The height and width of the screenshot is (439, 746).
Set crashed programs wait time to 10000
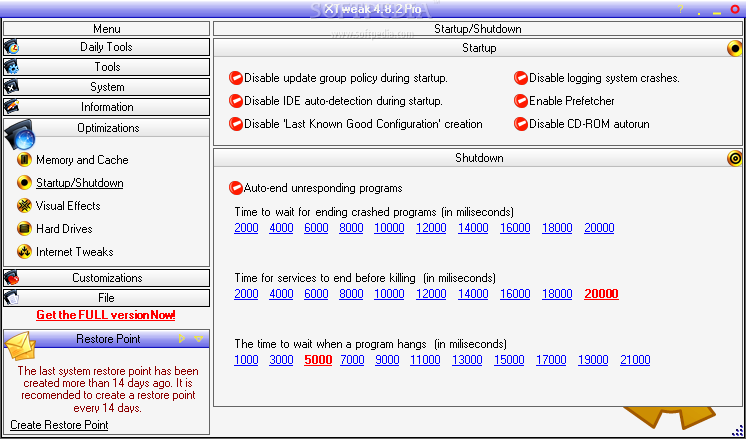389,228
